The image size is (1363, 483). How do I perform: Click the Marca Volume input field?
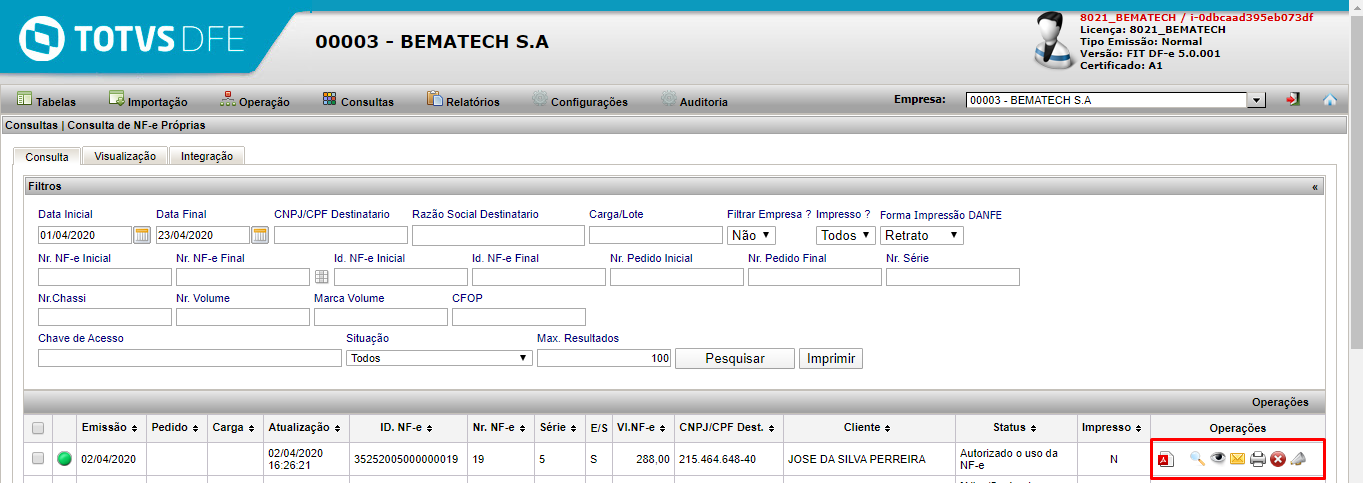pyautogui.click(x=381, y=317)
